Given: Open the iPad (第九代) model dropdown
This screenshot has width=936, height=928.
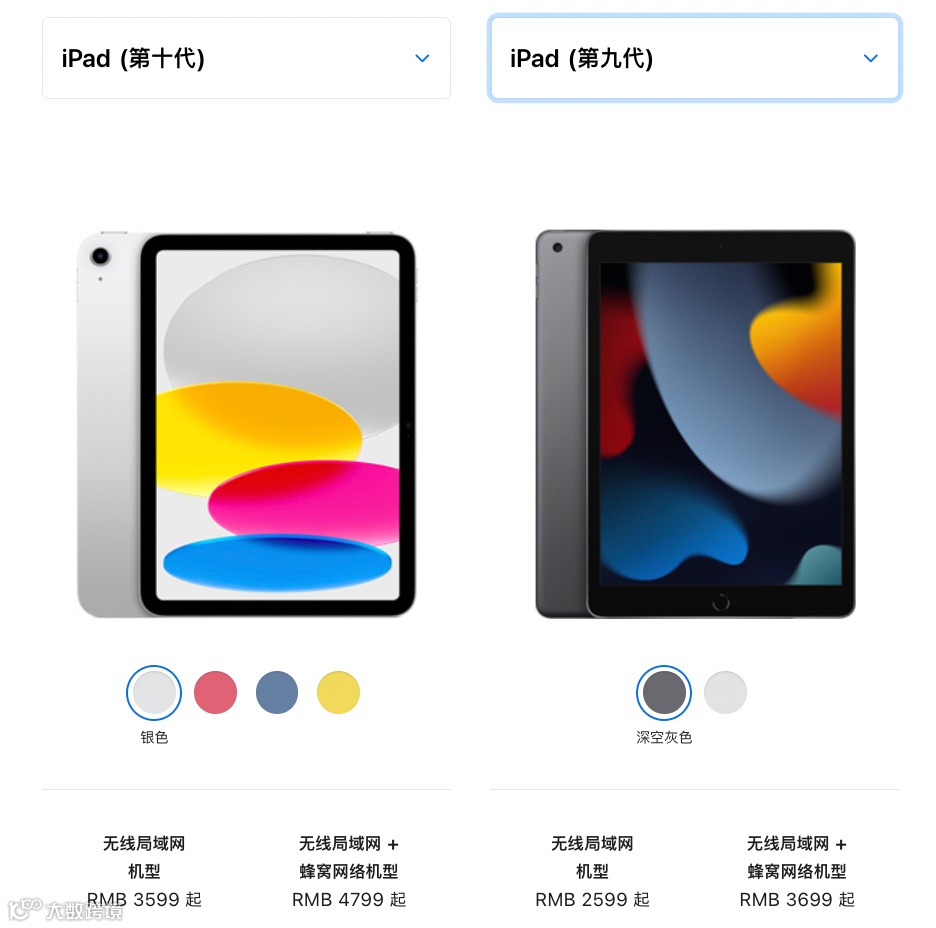Looking at the screenshot, I should tap(695, 58).
